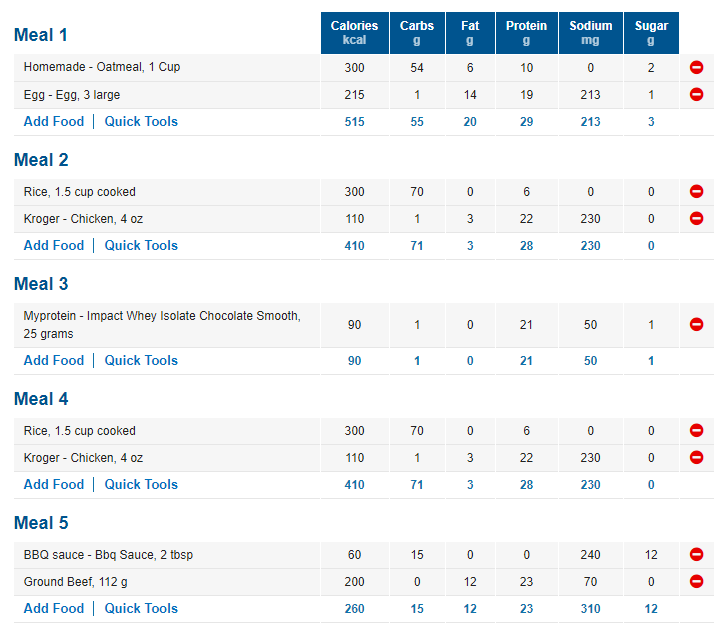
Task: Open Quick Tools for Meal 3
Action: 141,360
